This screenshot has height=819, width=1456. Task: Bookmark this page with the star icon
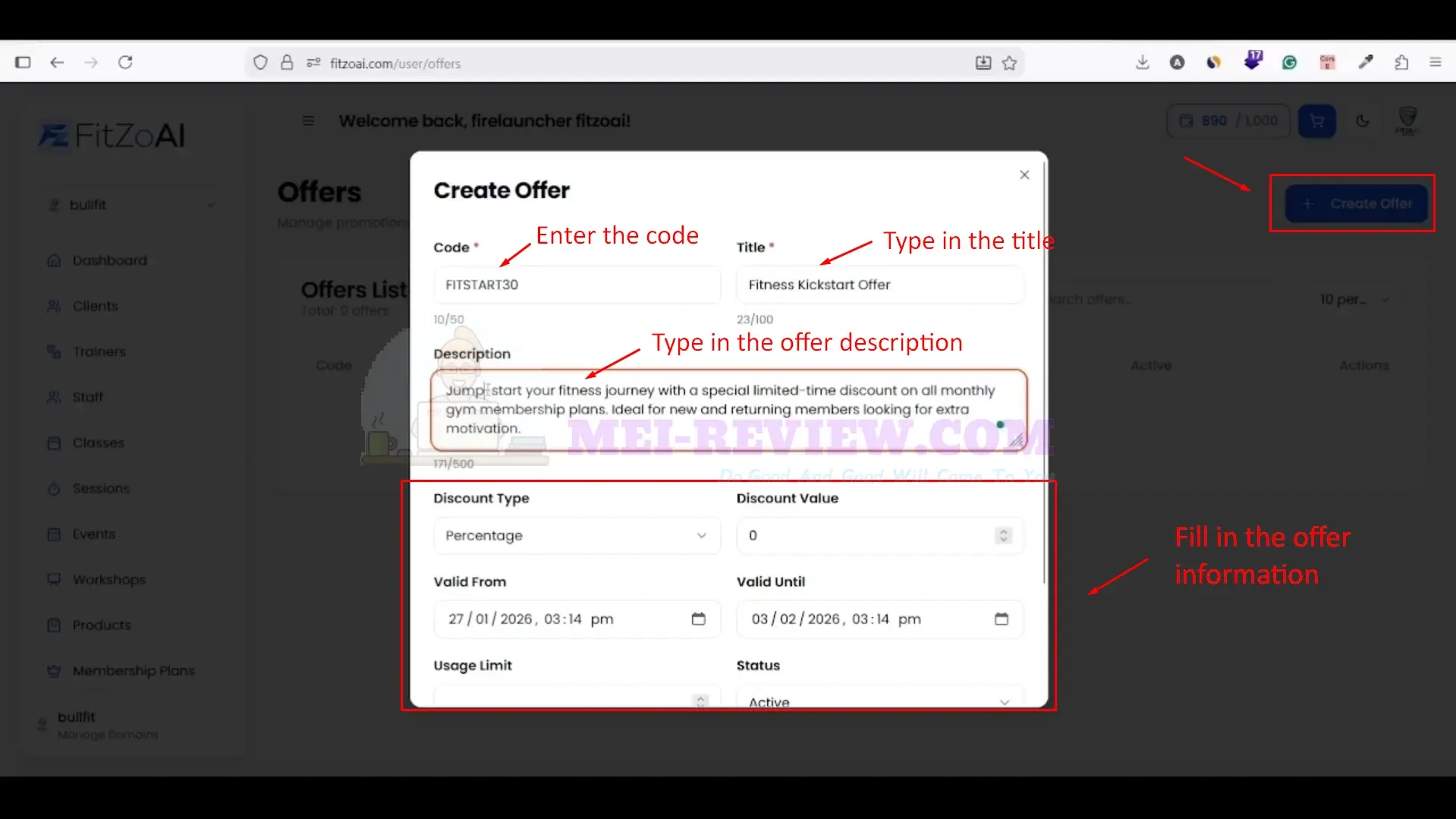1009,63
